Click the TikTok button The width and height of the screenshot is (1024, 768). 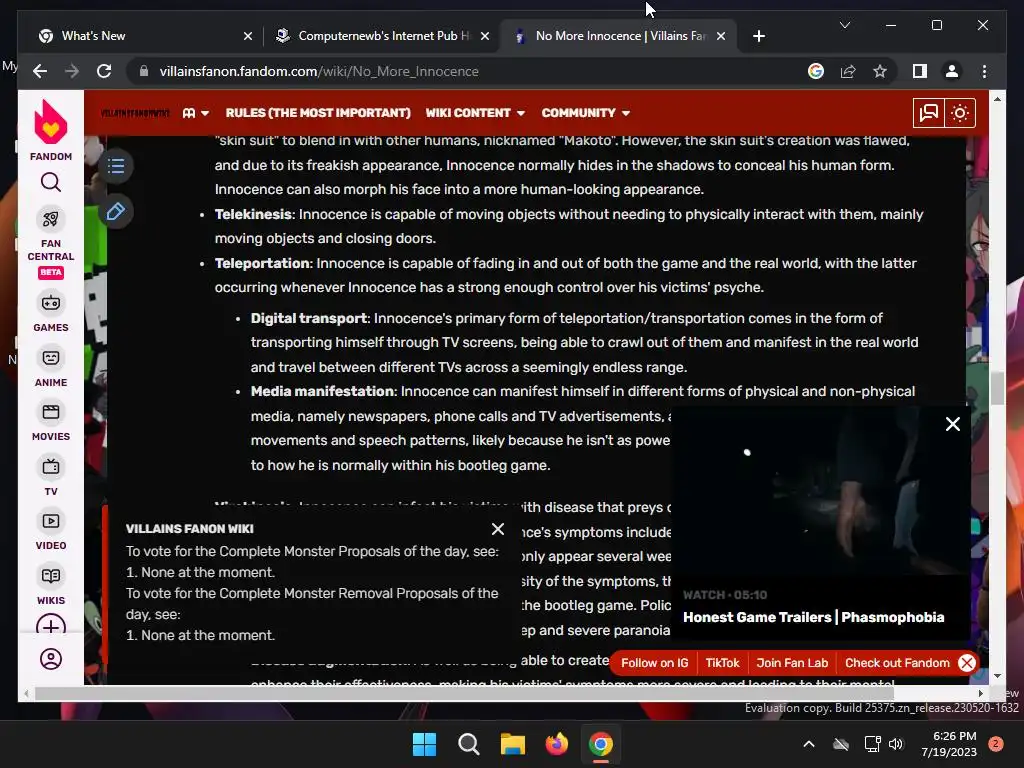point(722,663)
